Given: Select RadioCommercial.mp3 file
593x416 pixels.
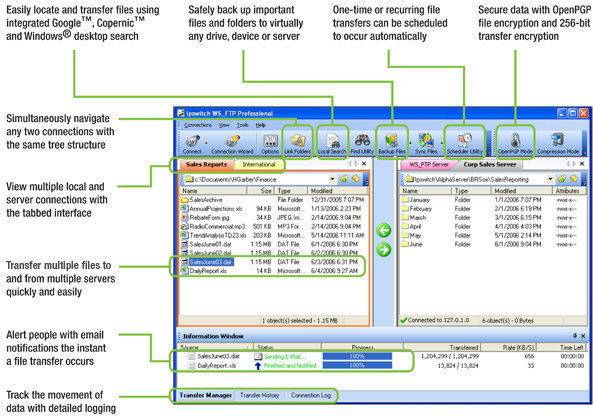Looking at the screenshot, I should point(213,227).
